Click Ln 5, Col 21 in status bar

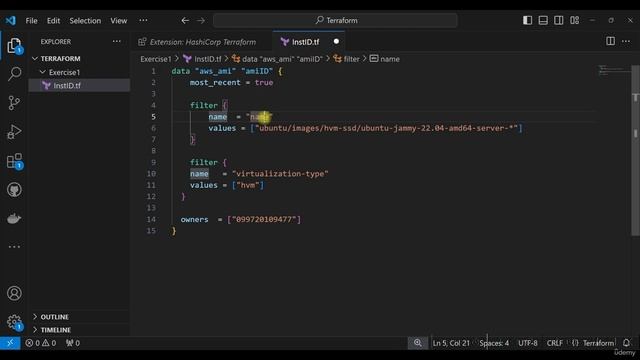[451, 343]
